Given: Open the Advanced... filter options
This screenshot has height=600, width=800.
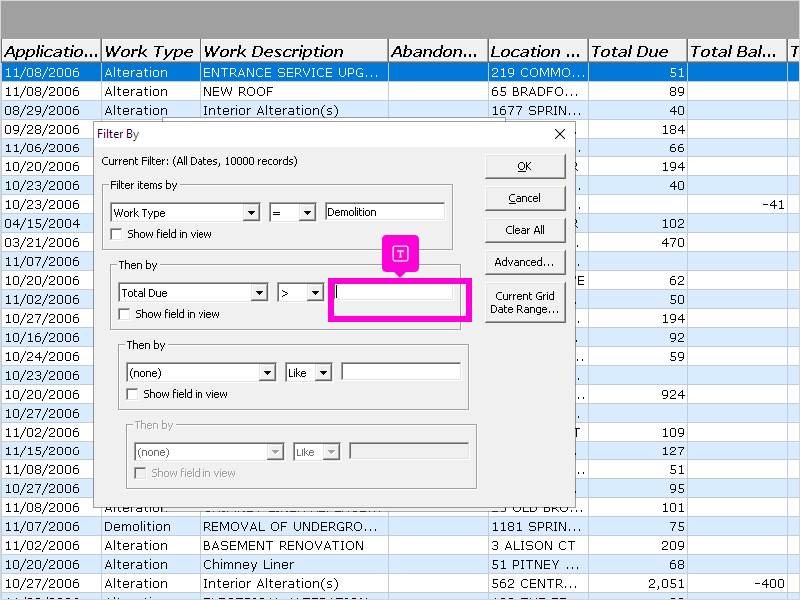Looking at the screenshot, I should (525, 262).
